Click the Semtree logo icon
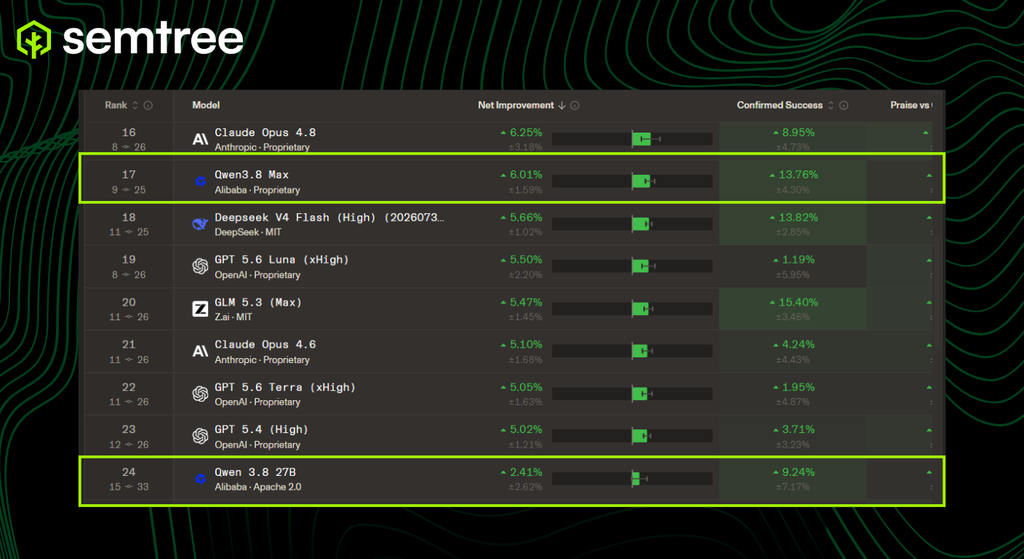The image size is (1024, 559). point(33,40)
